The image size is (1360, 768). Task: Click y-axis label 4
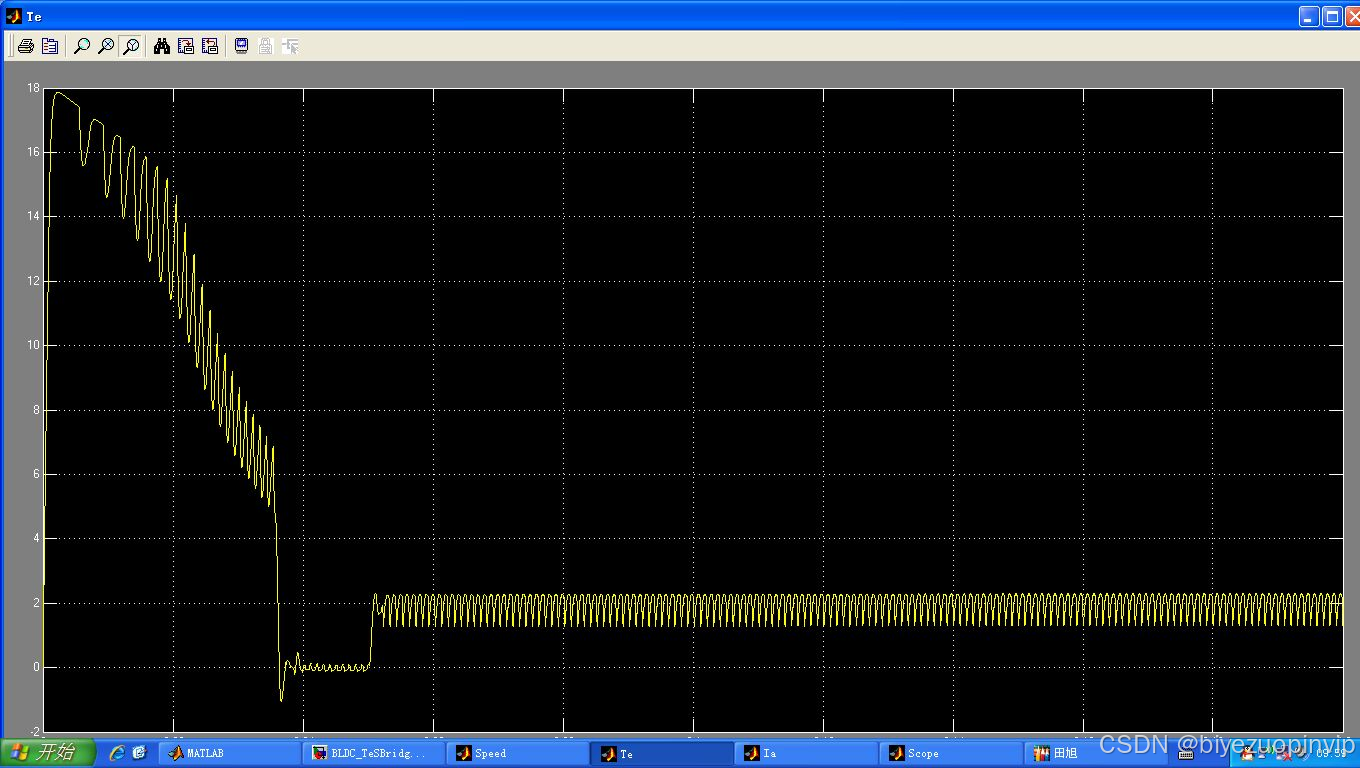click(x=36, y=538)
